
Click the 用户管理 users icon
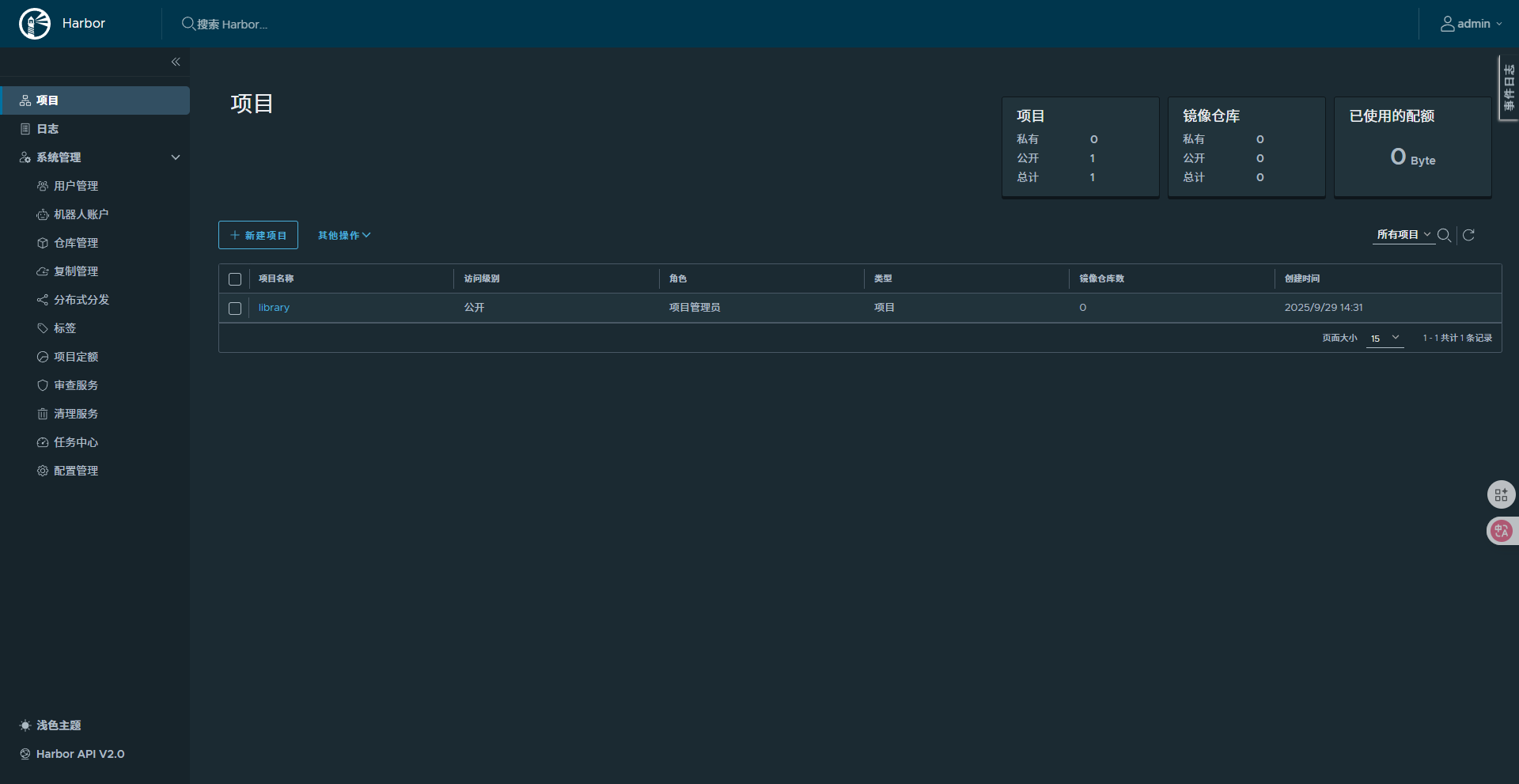pyautogui.click(x=43, y=186)
